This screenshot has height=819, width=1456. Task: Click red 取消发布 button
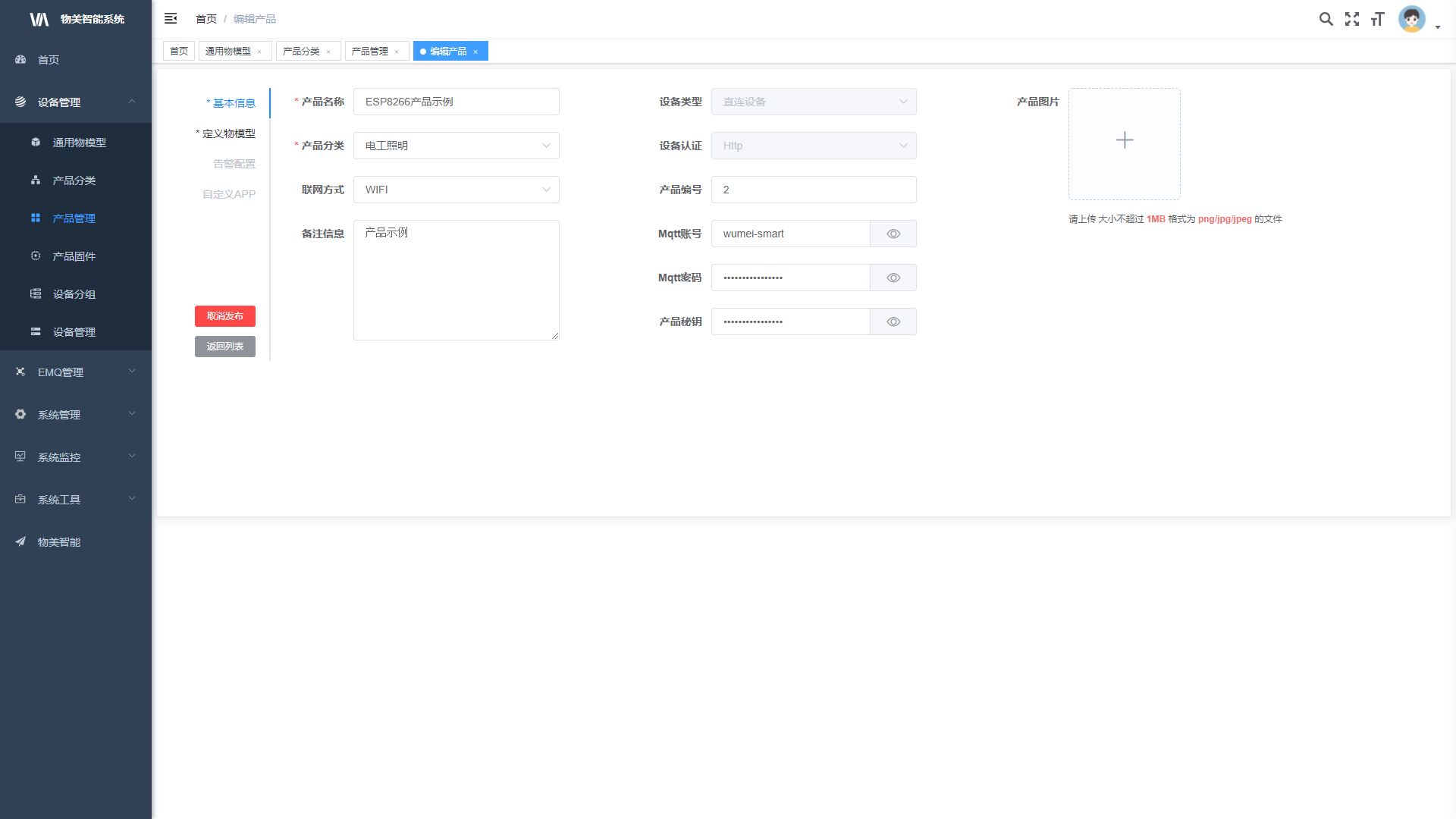pos(224,316)
